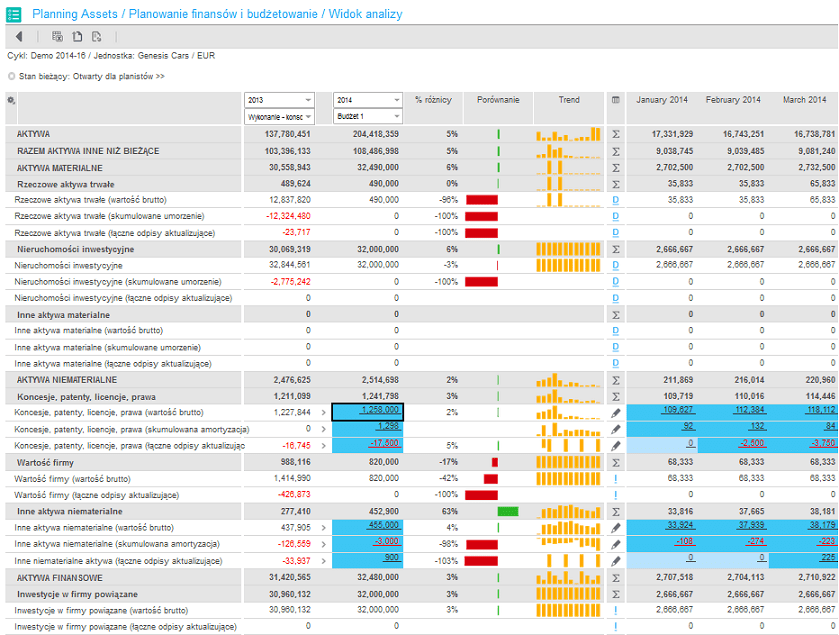Select the status radio next to Stan bieżący
The height and width of the screenshot is (635, 839).
click(x=12, y=76)
